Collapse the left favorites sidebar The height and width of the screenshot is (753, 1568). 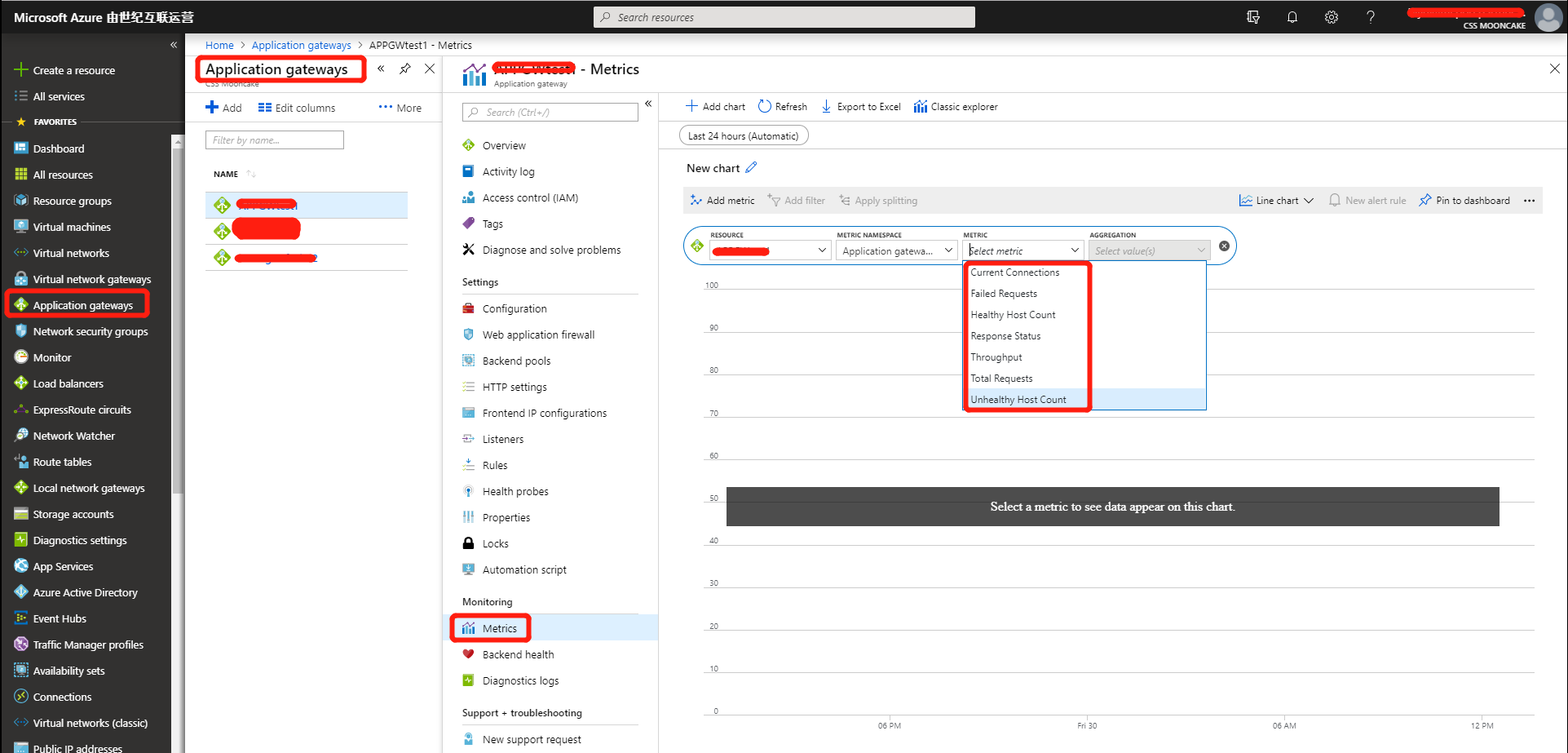coord(174,46)
